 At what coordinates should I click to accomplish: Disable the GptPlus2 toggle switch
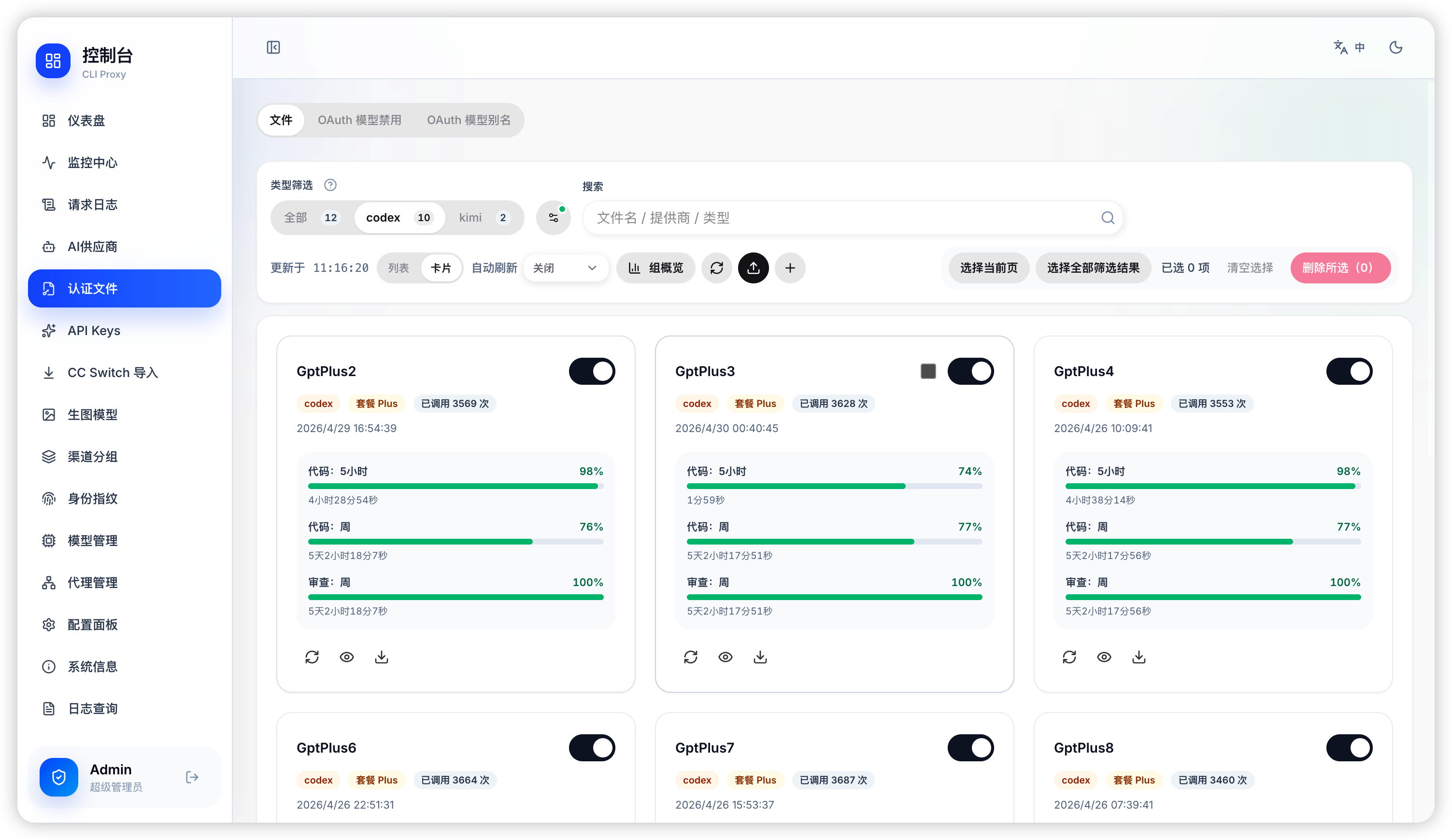pyautogui.click(x=592, y=371)
